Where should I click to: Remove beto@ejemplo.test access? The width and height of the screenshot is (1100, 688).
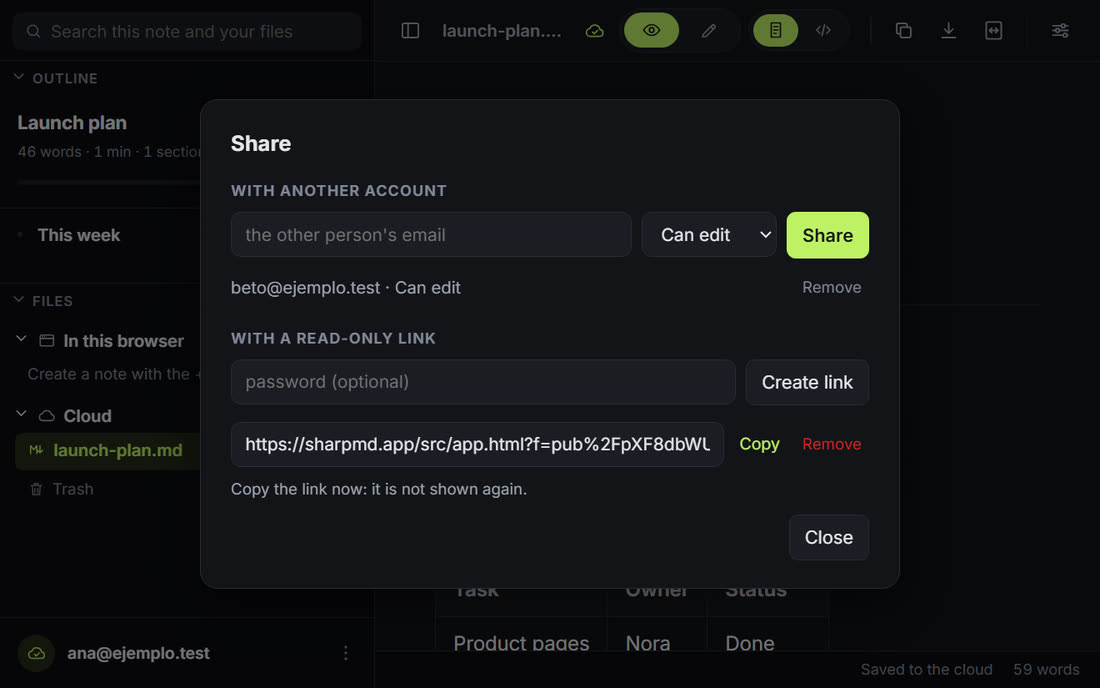[x=831, y=288]
